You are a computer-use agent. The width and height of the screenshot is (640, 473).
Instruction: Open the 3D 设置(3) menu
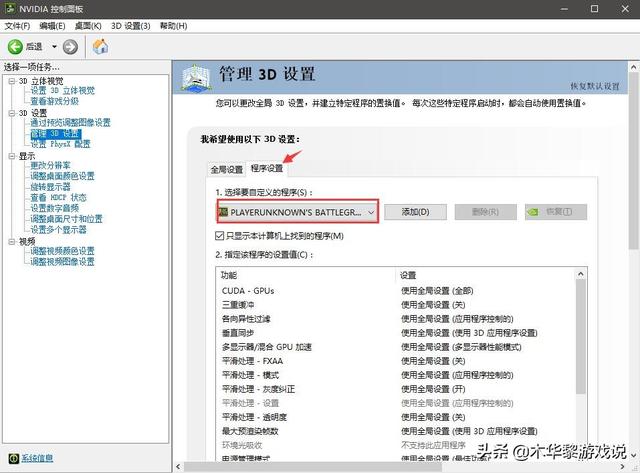(x=131, y=26)
